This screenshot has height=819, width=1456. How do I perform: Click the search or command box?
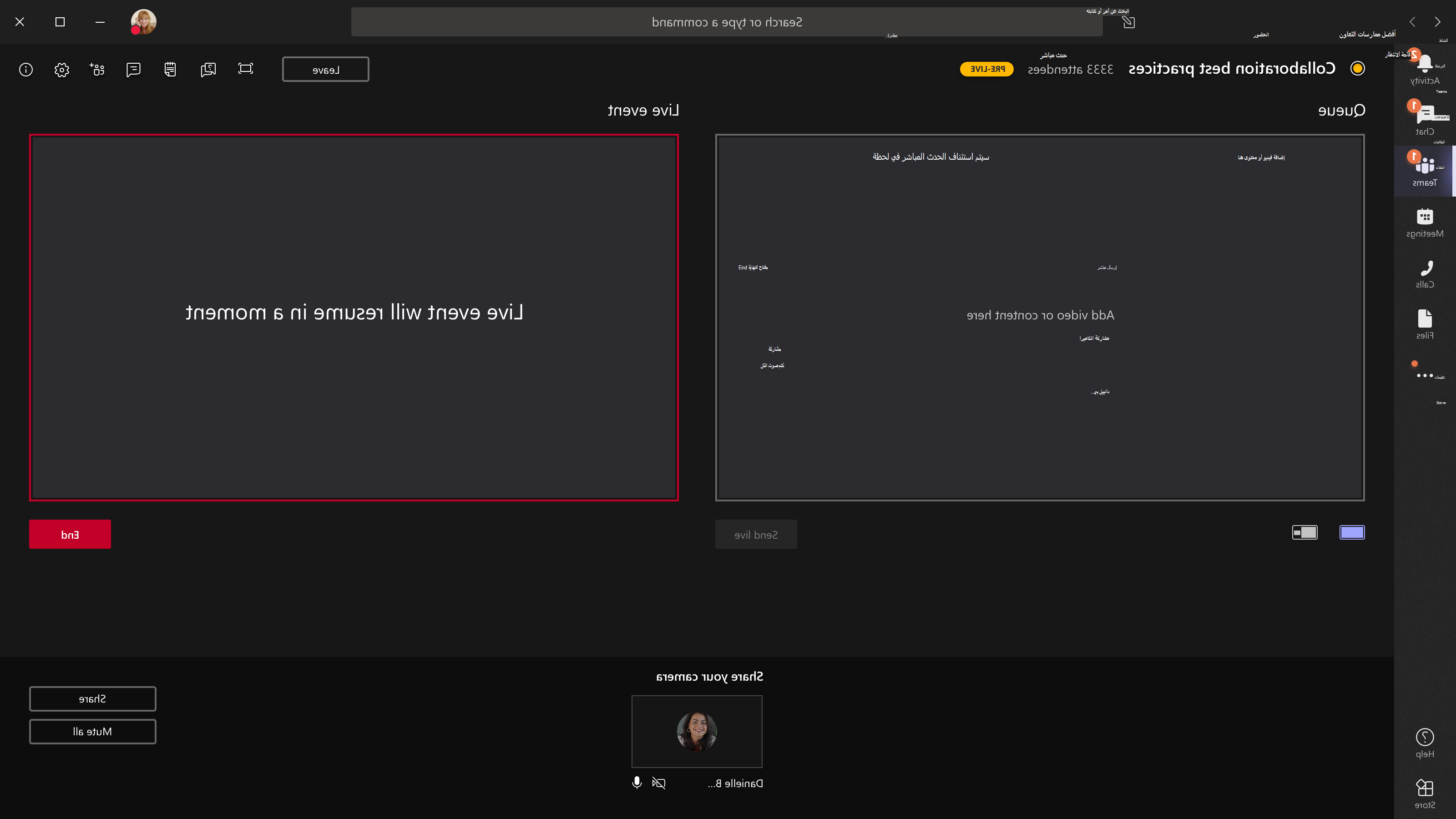(x=726, y=22)
